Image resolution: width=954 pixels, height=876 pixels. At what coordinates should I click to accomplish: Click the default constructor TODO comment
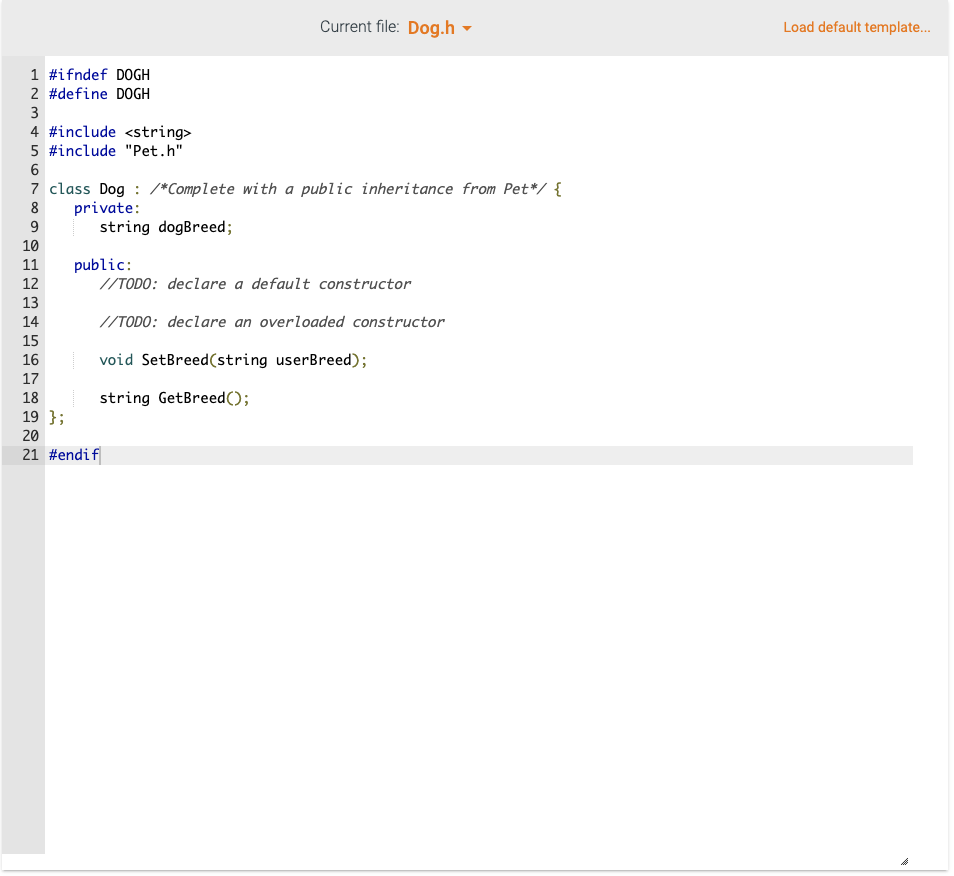[x=255, y=283]
